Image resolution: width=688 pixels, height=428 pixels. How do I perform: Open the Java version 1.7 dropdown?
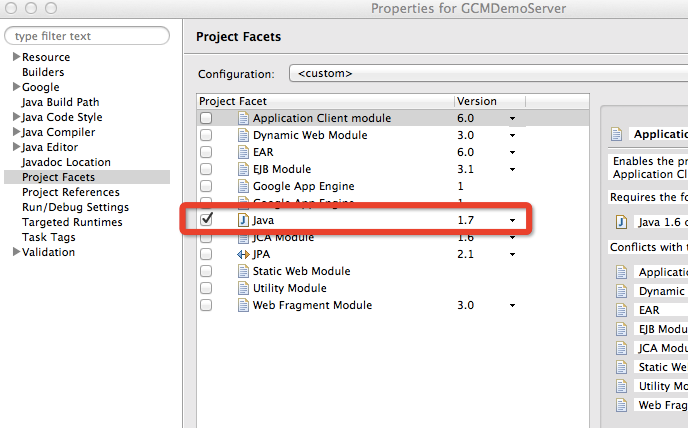tap(512, 219)
